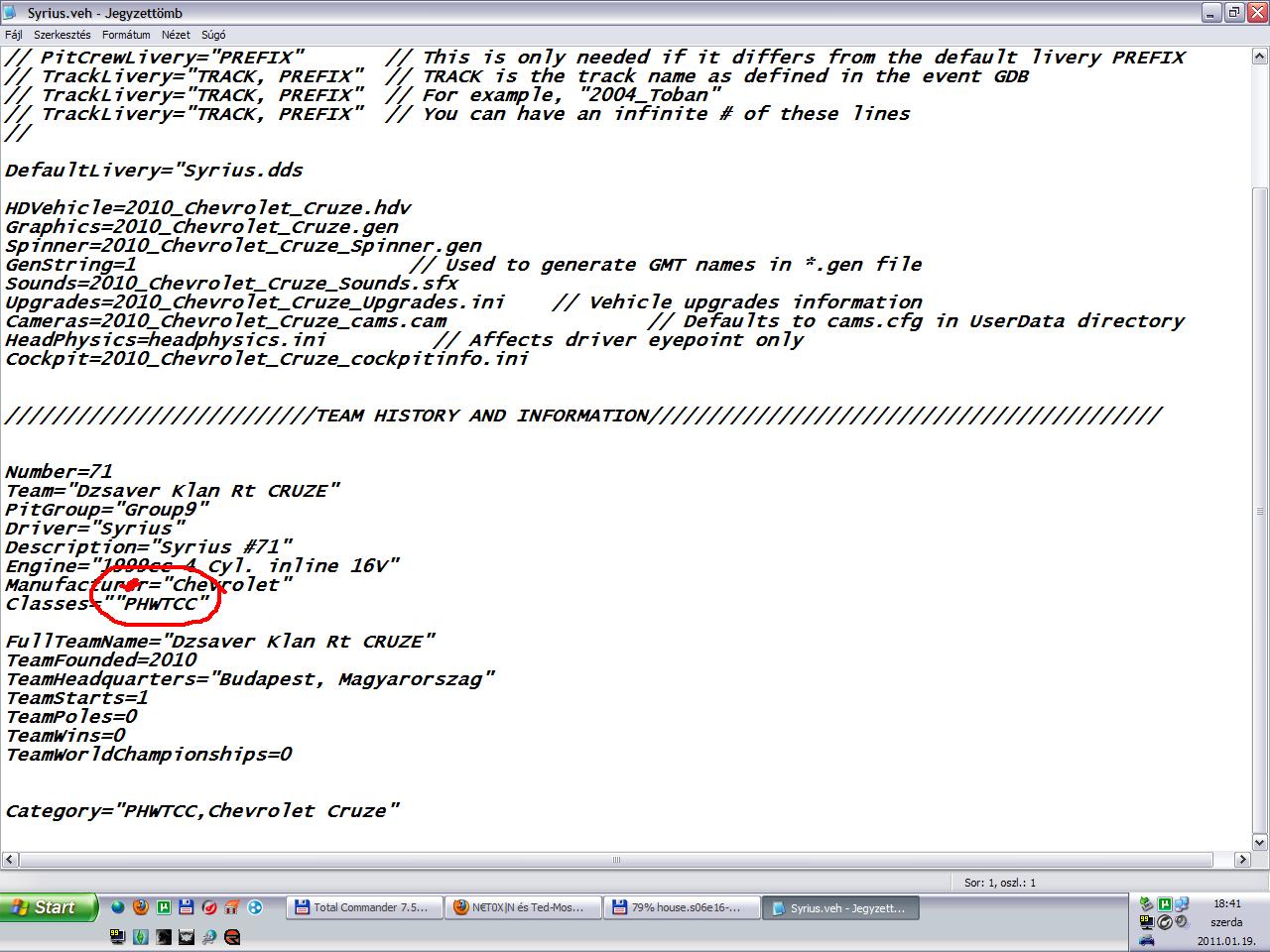This screenshot has width=1270, height=952.
Task: Click the TeamFounded=2010 line
Action: pos(100,660)
